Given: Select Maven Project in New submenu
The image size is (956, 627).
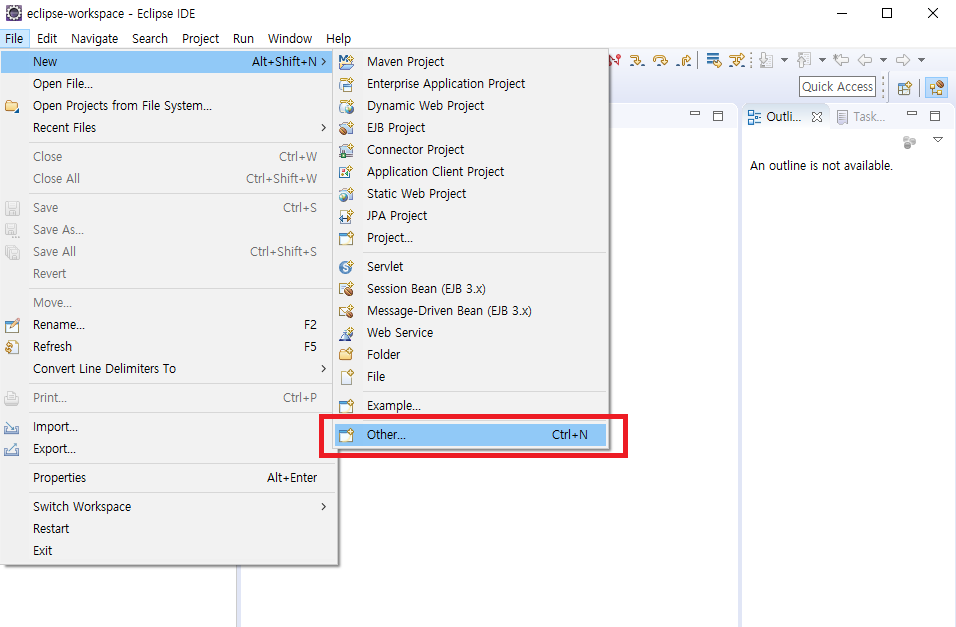Looking at the screenshot, I should 471,62.
